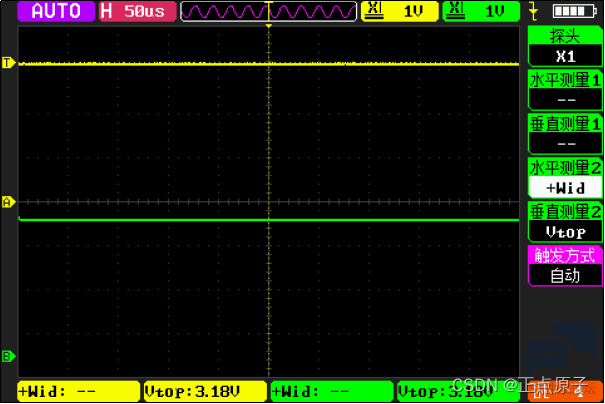Select the AUTO run mode indicator
This screenshot has height=404, width=605.
tap(56, 11)
